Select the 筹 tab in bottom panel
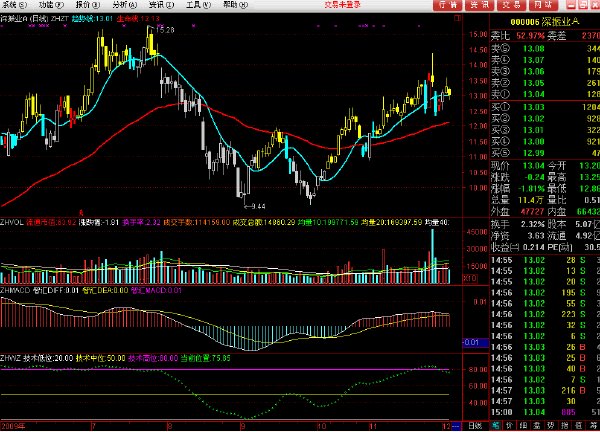The image size is (600, 432). (x=592, y=425)
